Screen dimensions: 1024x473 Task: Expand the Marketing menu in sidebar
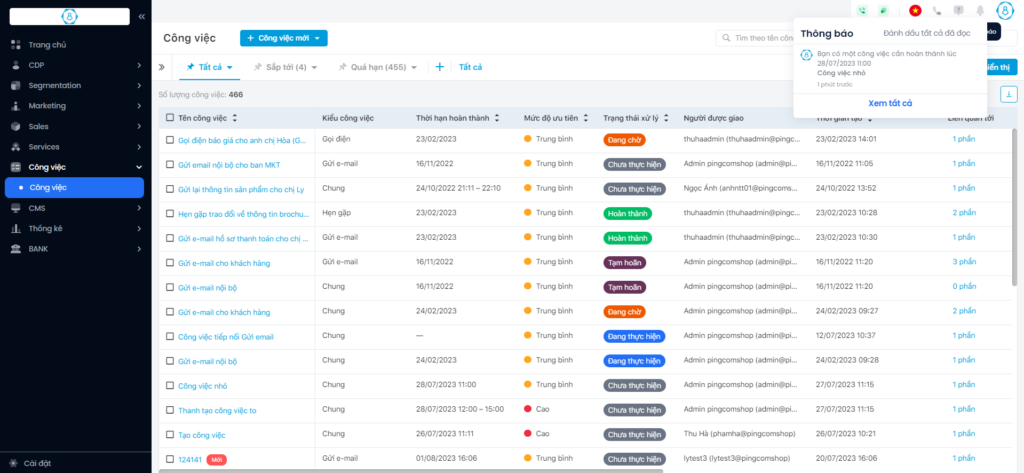[74, 106]
